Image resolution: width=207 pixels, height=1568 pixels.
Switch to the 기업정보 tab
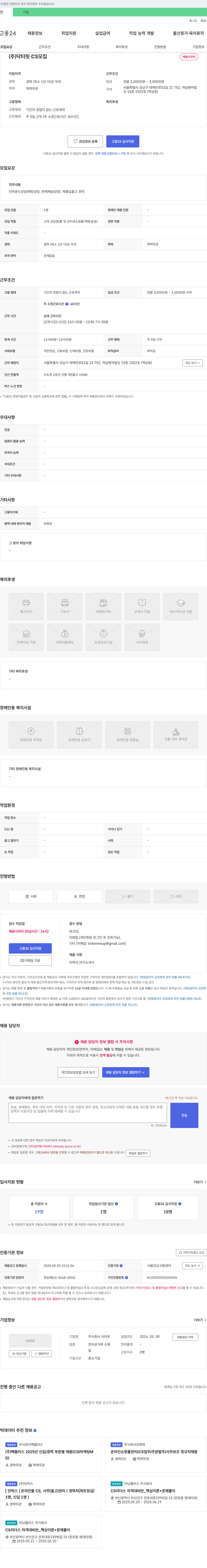coord(198,47)
